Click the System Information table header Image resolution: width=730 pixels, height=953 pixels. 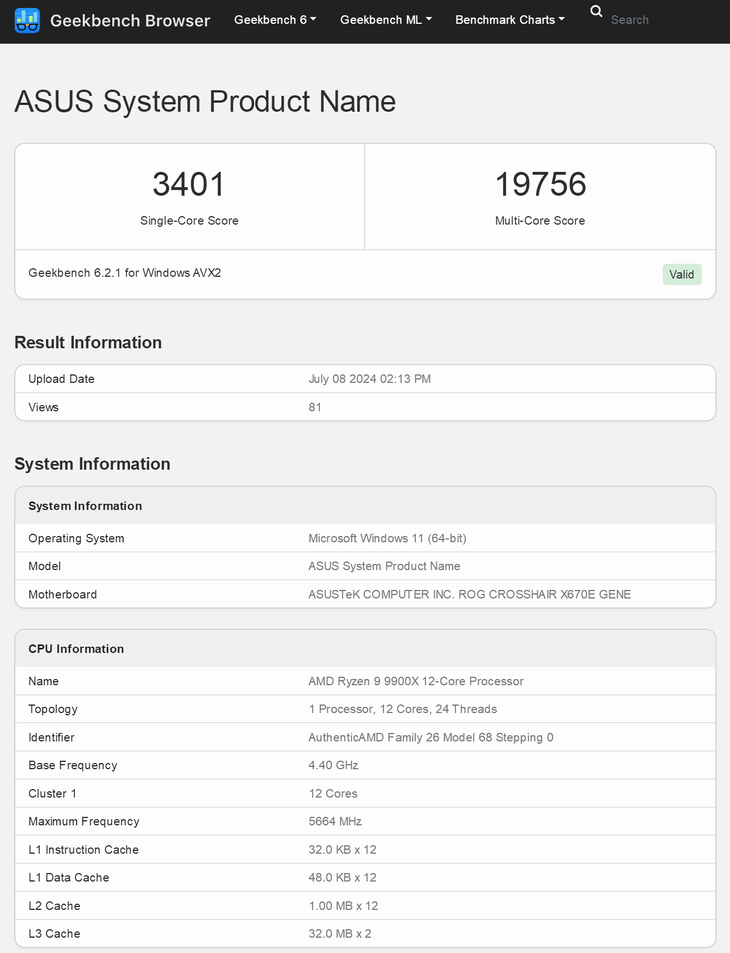(85, 506)
